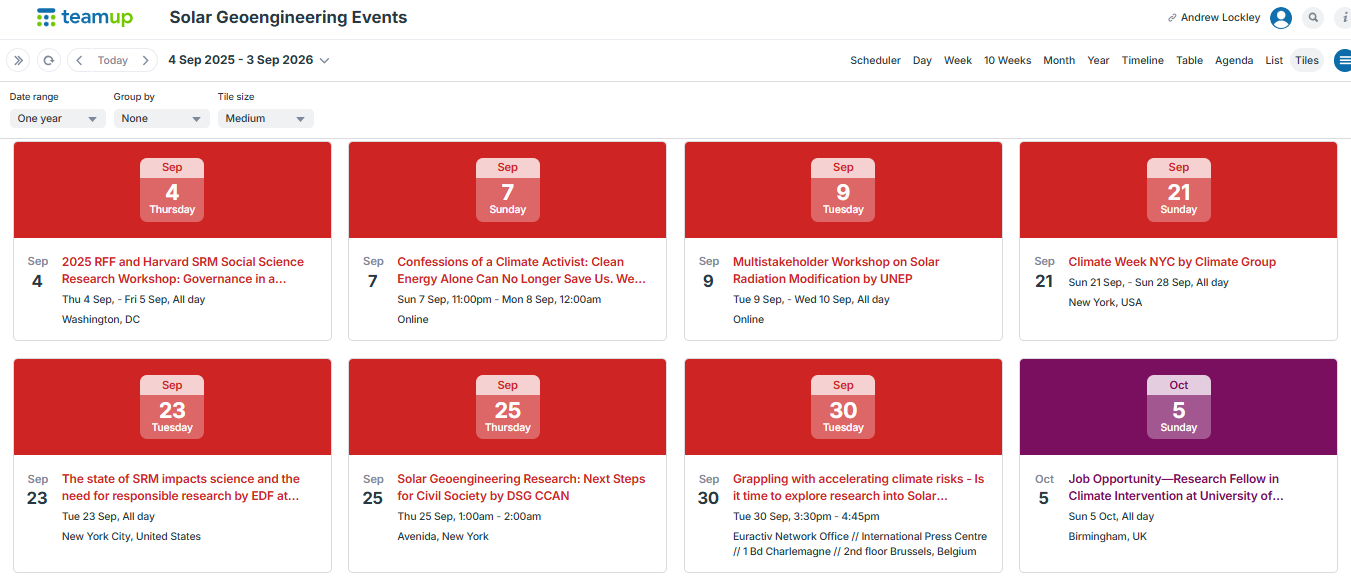Click the Teamup logo
1351x578 pixels.
(84, 17)
